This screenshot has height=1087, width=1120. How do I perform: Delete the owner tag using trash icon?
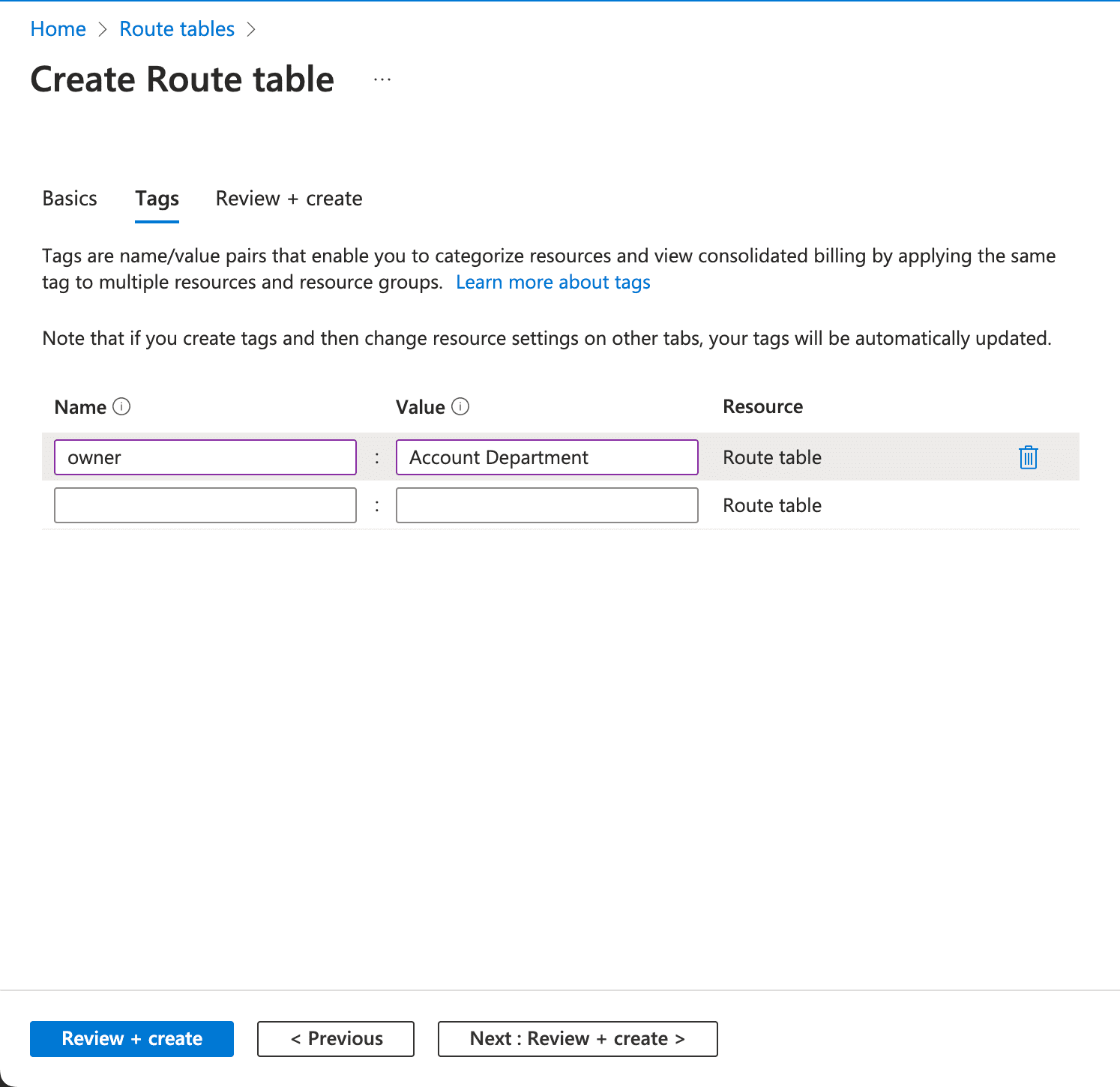click(1028, 457)
